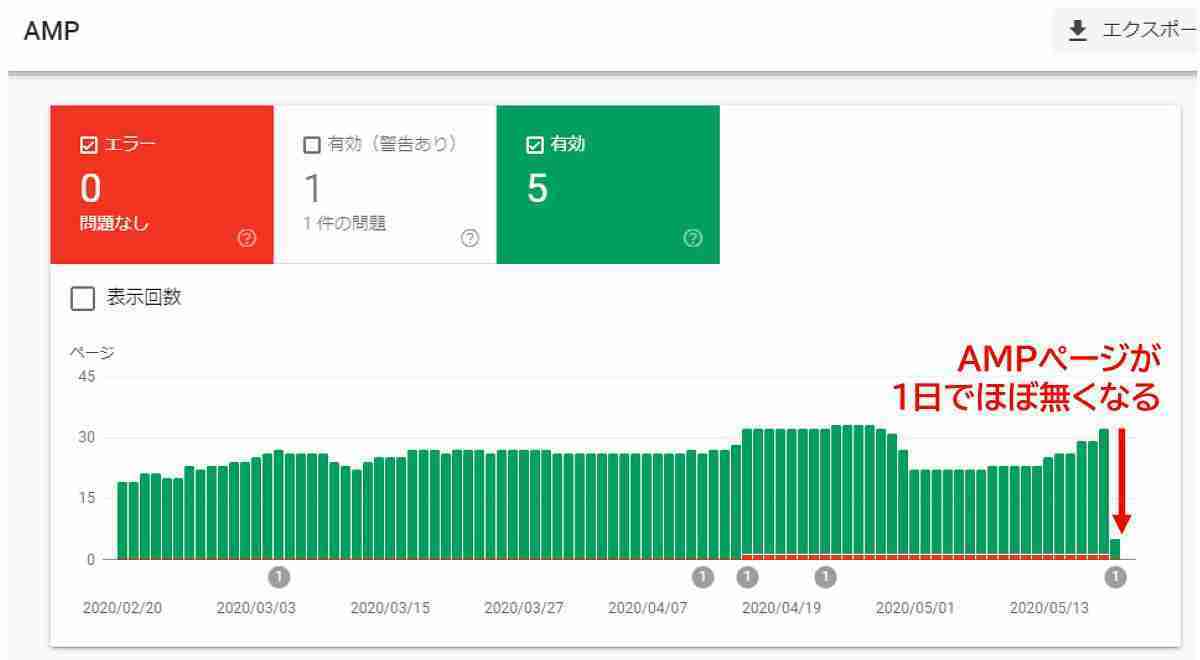
Task: Click the last short green bar
Action: coord(1115,549)
